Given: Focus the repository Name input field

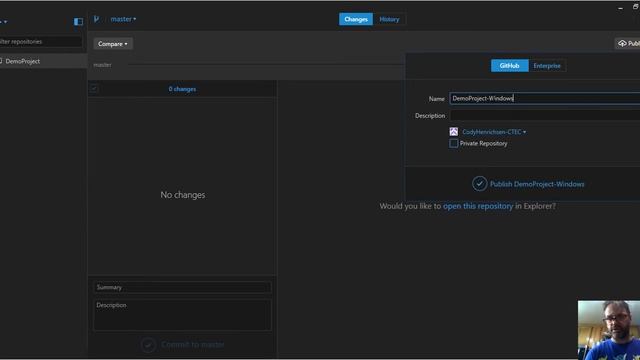Looking at the screenshot, I should [x=545, y=98].
